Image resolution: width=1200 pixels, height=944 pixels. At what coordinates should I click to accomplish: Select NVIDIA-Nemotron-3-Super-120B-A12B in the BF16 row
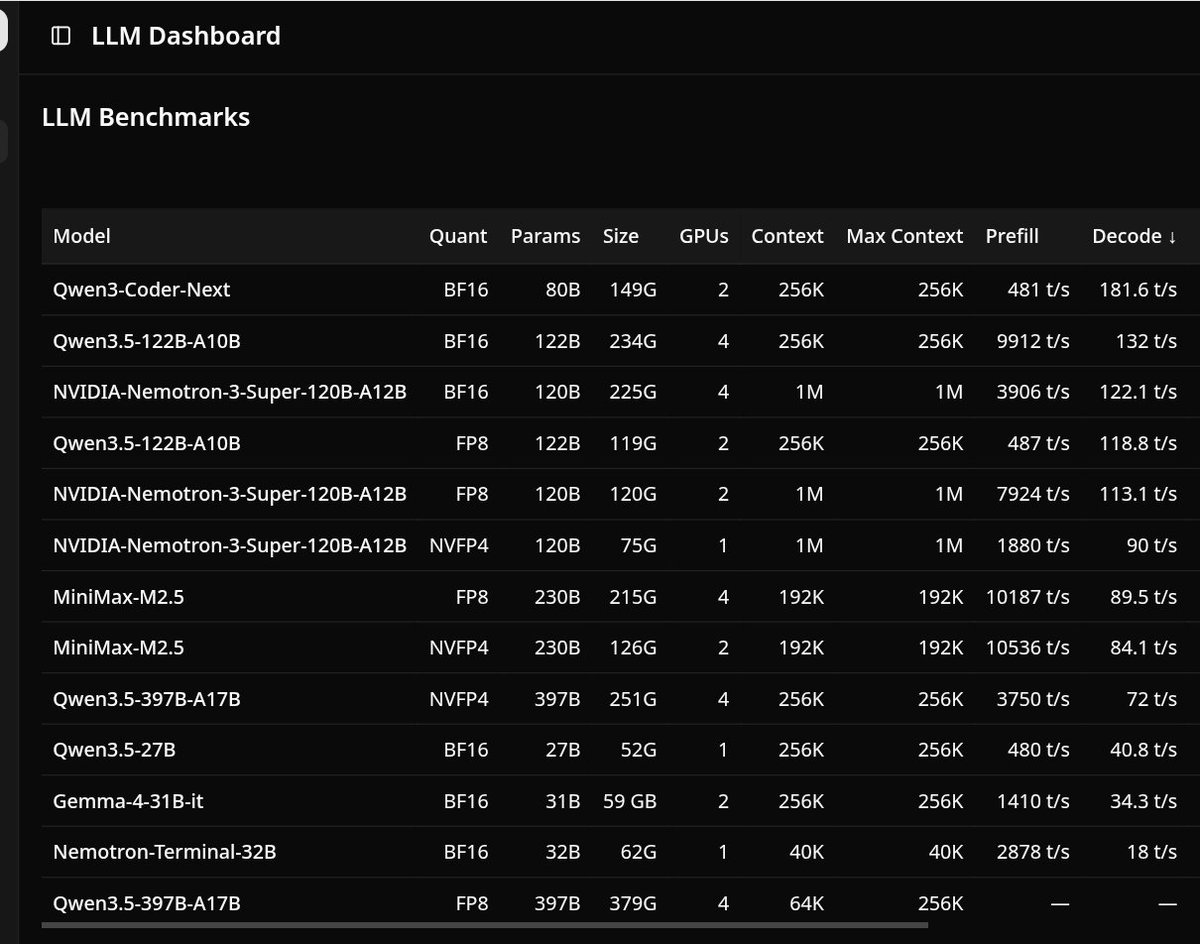[230, 392]
